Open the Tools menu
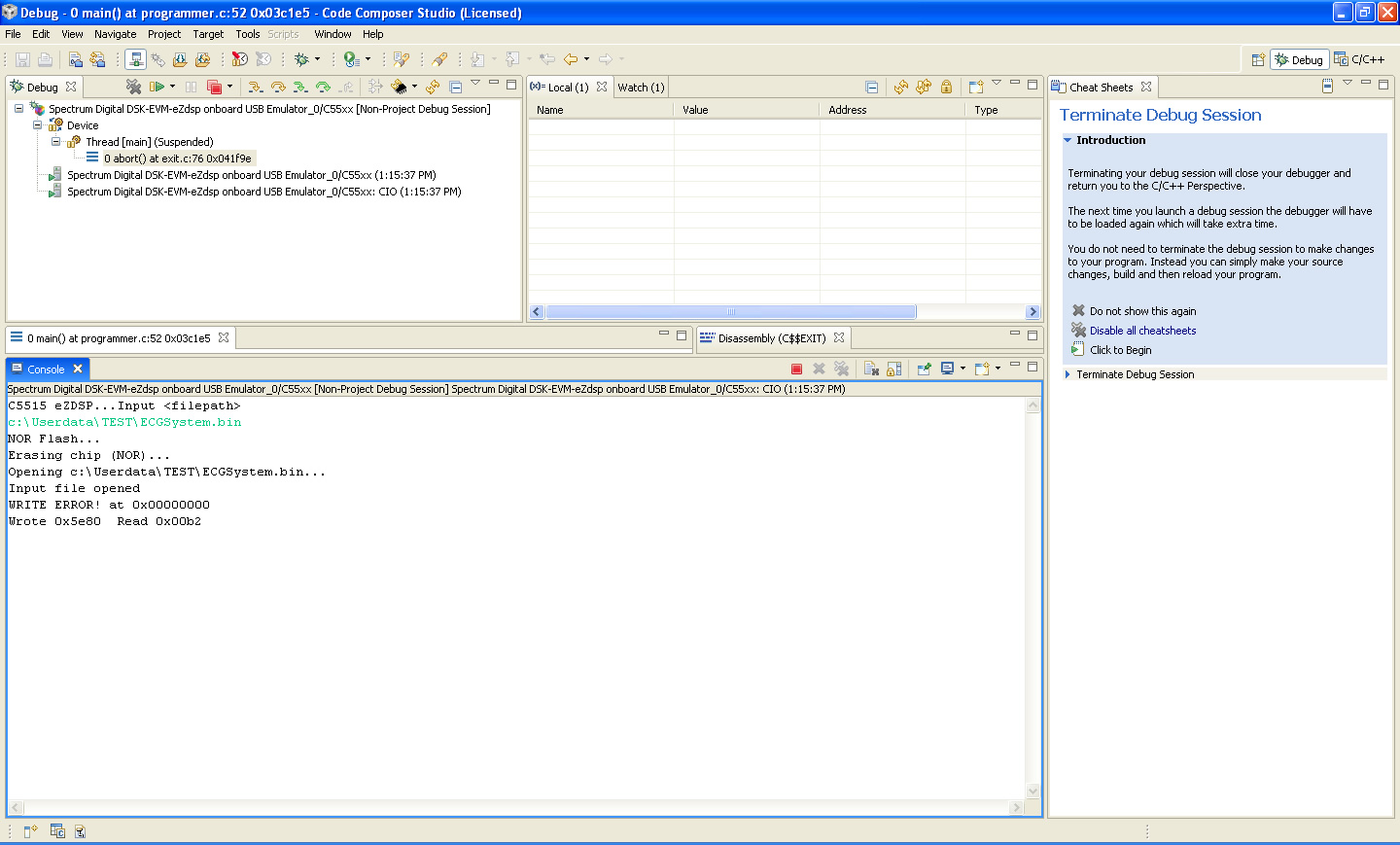This screenshot has height=845, width=1400. pos(248,34)
